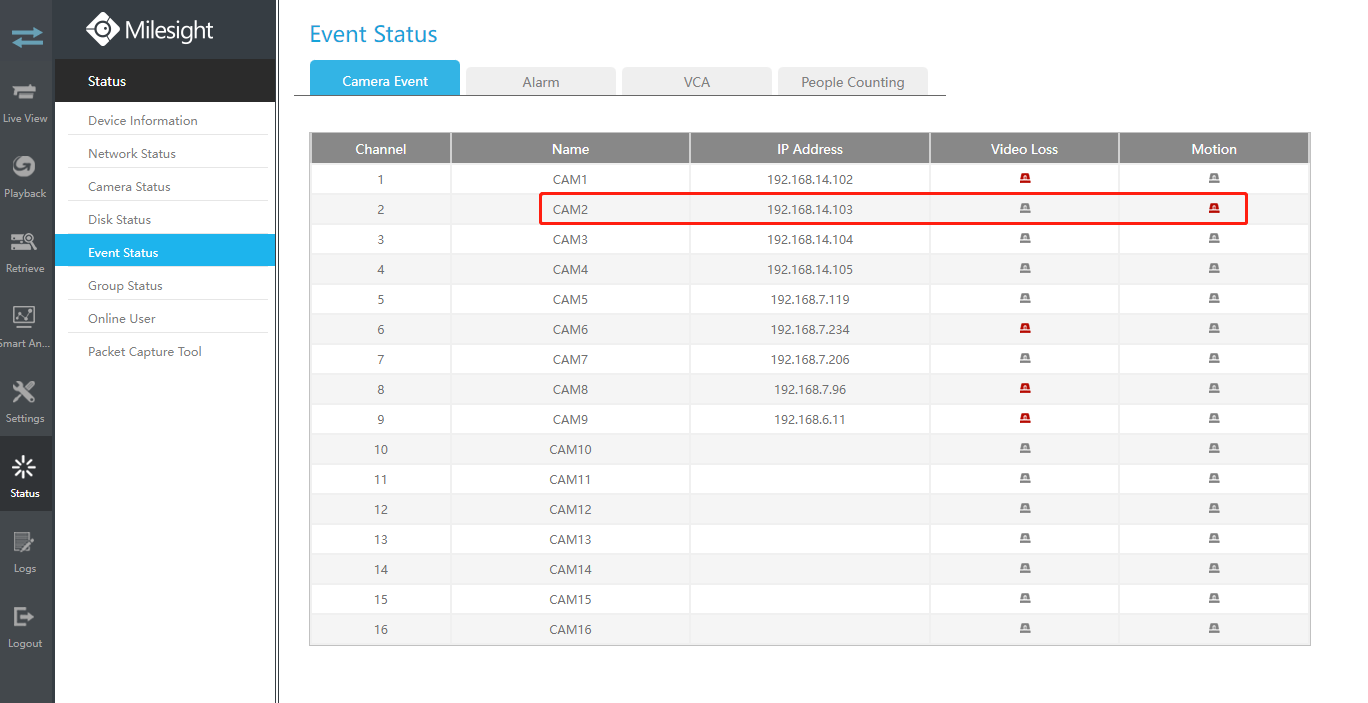Click IP address 192.168.6.11
Image resolution: width=1368 pixels, height=703 pixels.
[x=810, y=419]
